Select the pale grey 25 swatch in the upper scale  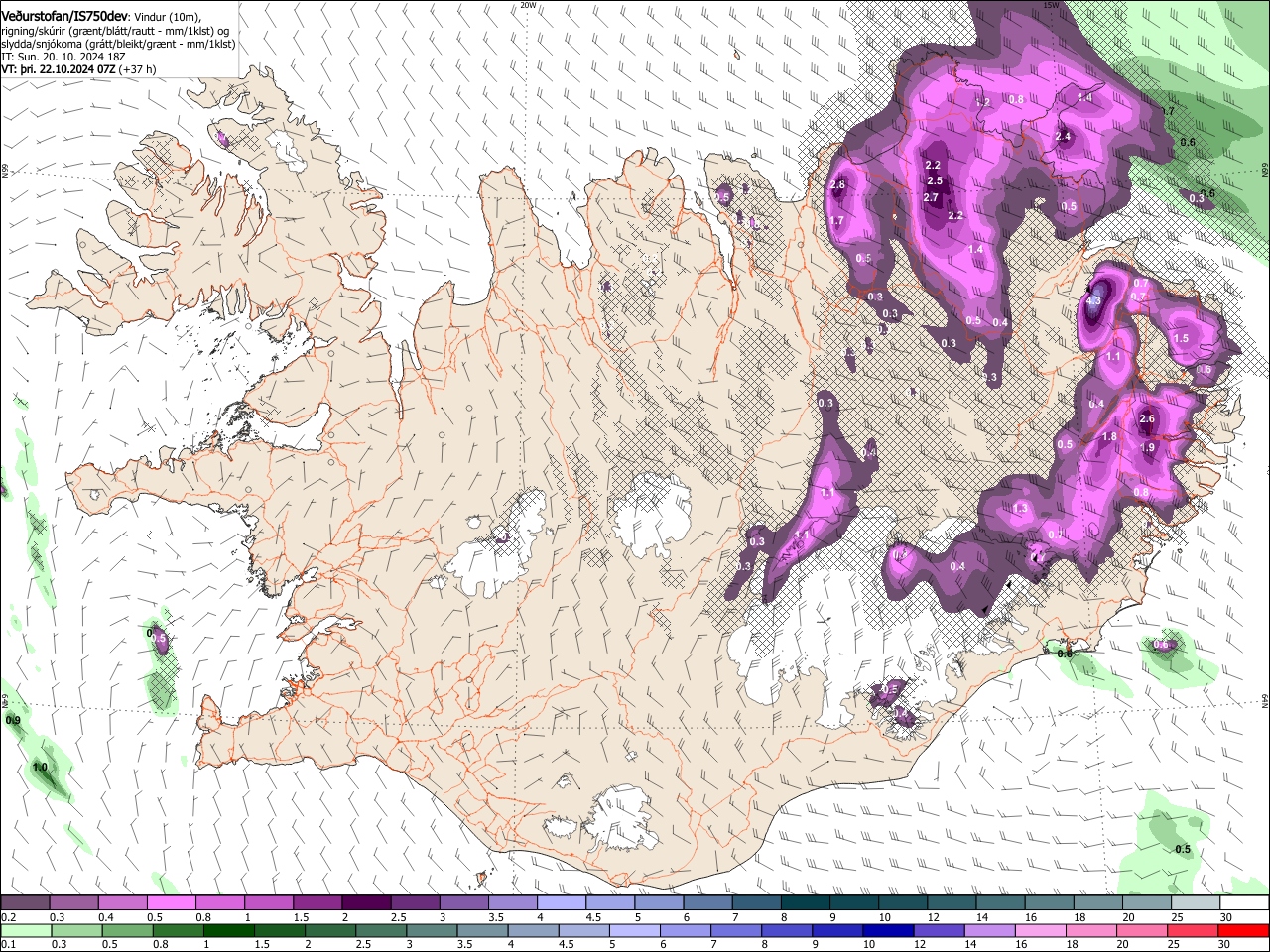(1197, 903)
